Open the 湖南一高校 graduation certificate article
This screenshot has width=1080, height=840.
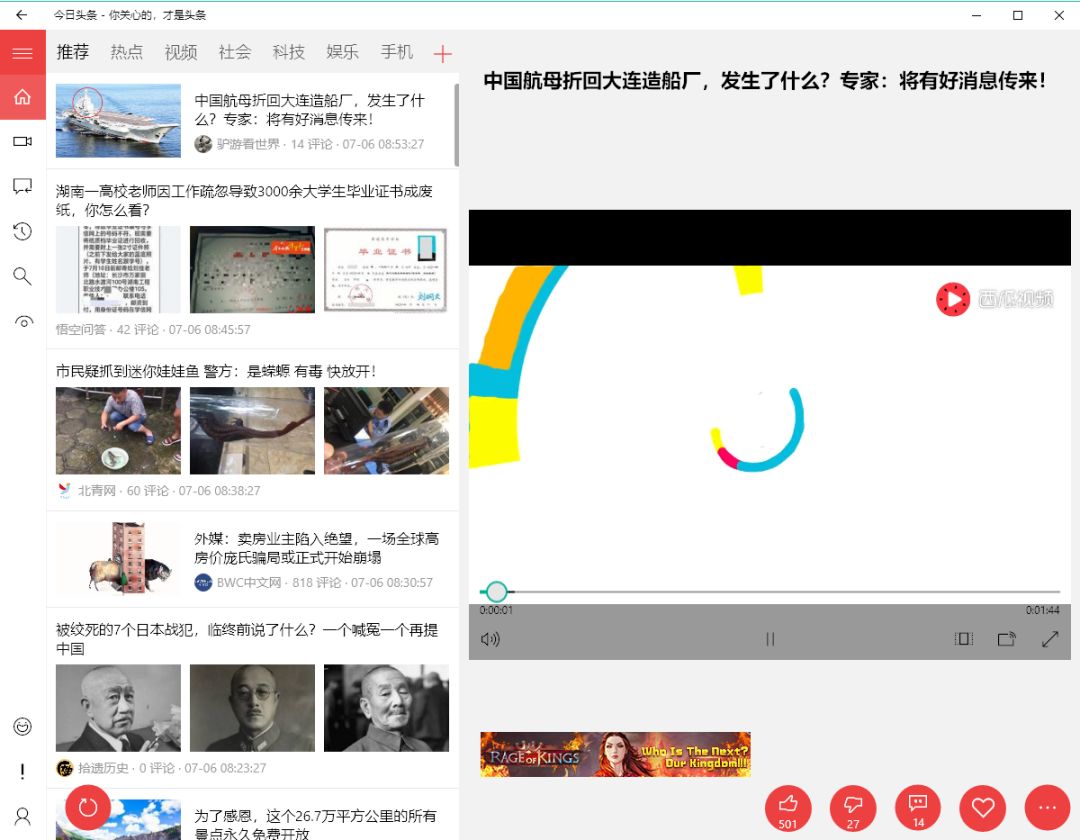[x=244, y=200]
